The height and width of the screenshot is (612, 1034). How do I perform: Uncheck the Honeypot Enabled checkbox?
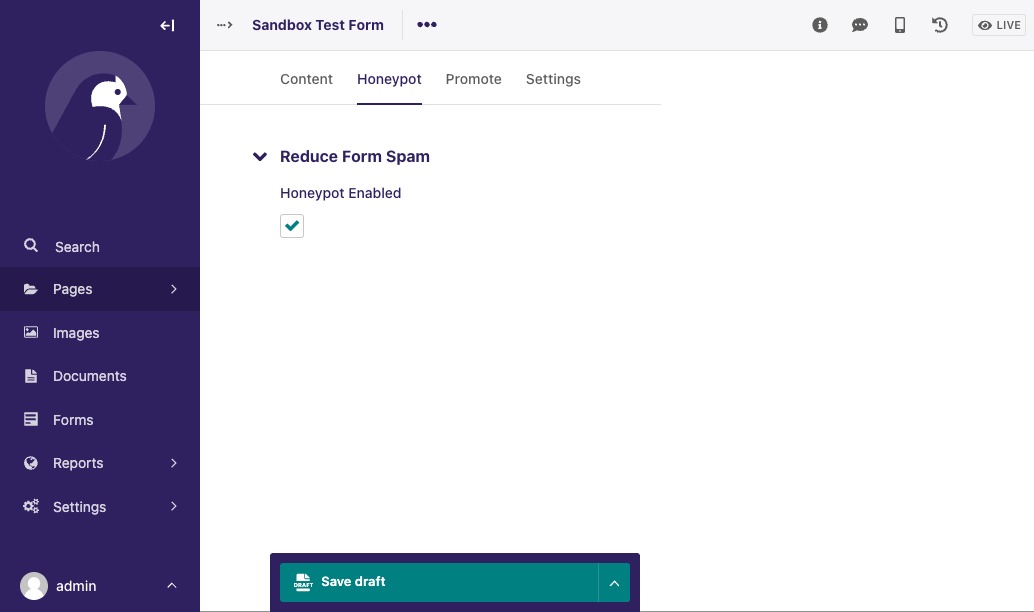pyautogui.click(x=292, y=226)
